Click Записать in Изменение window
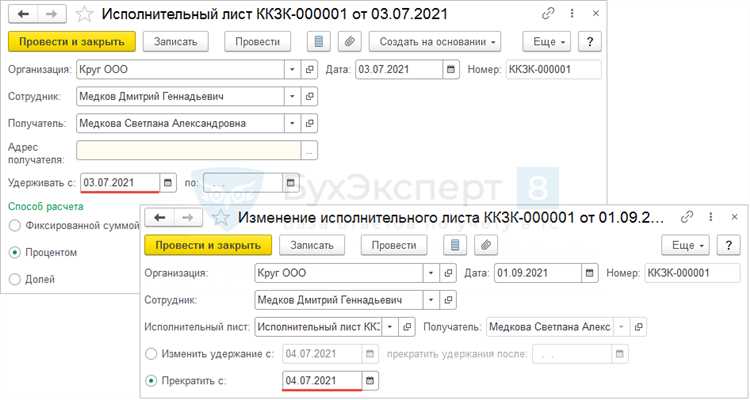Image resolution: width=750 pixels, height=400 pixels. coord(312,245)
